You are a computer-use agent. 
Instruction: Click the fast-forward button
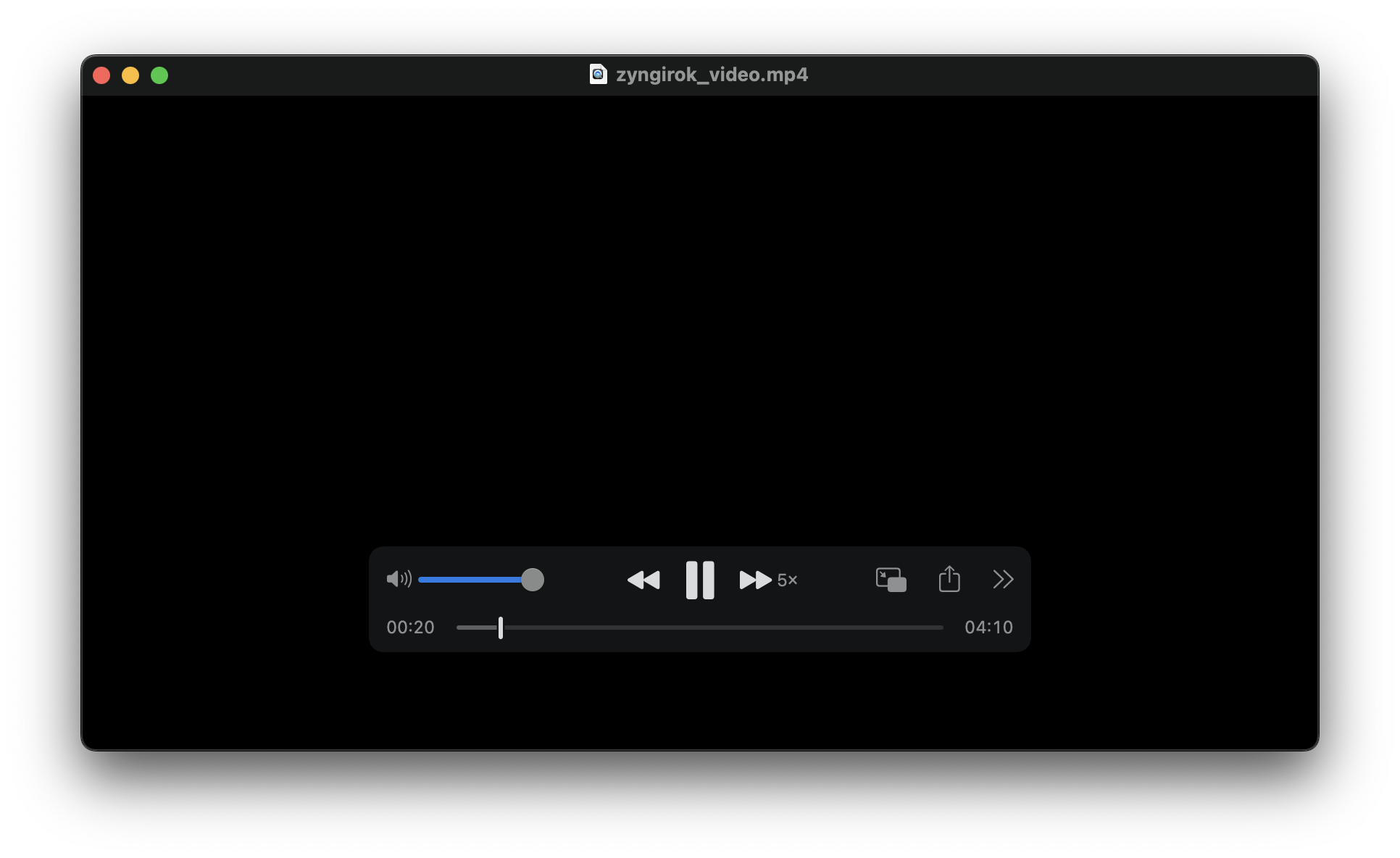click(x=755, y=580)
